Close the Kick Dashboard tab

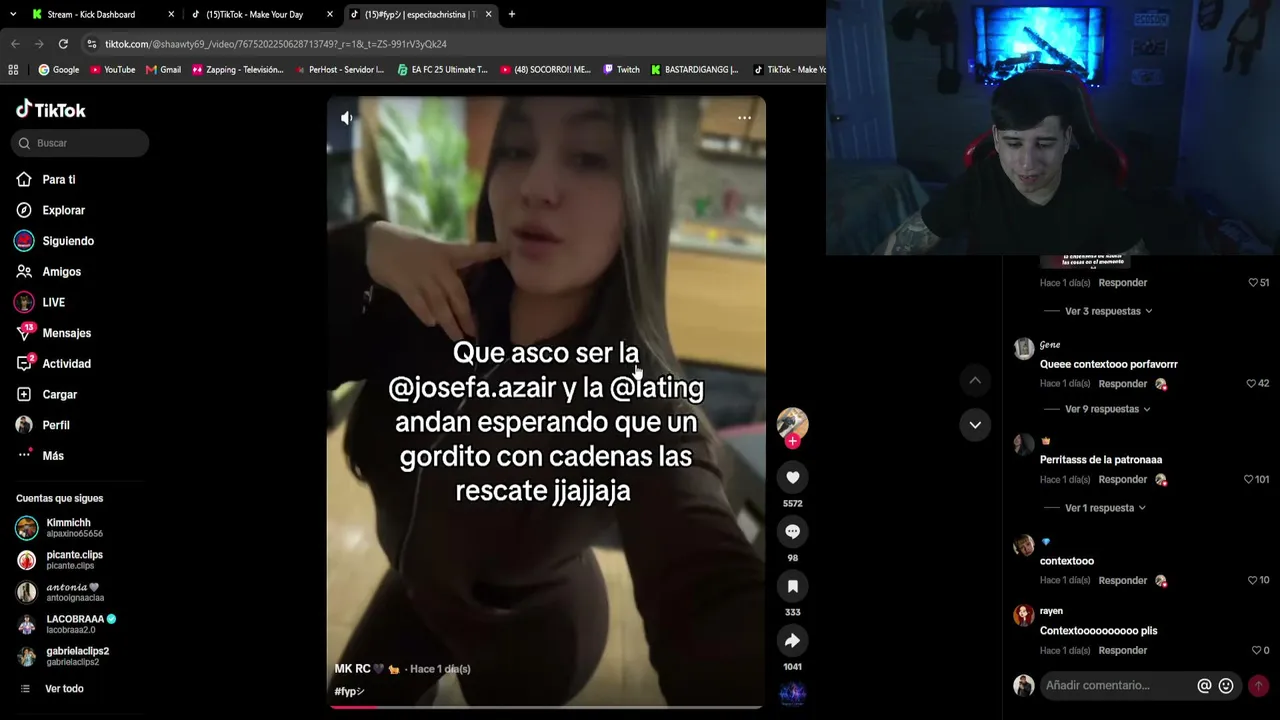(171, 15)
